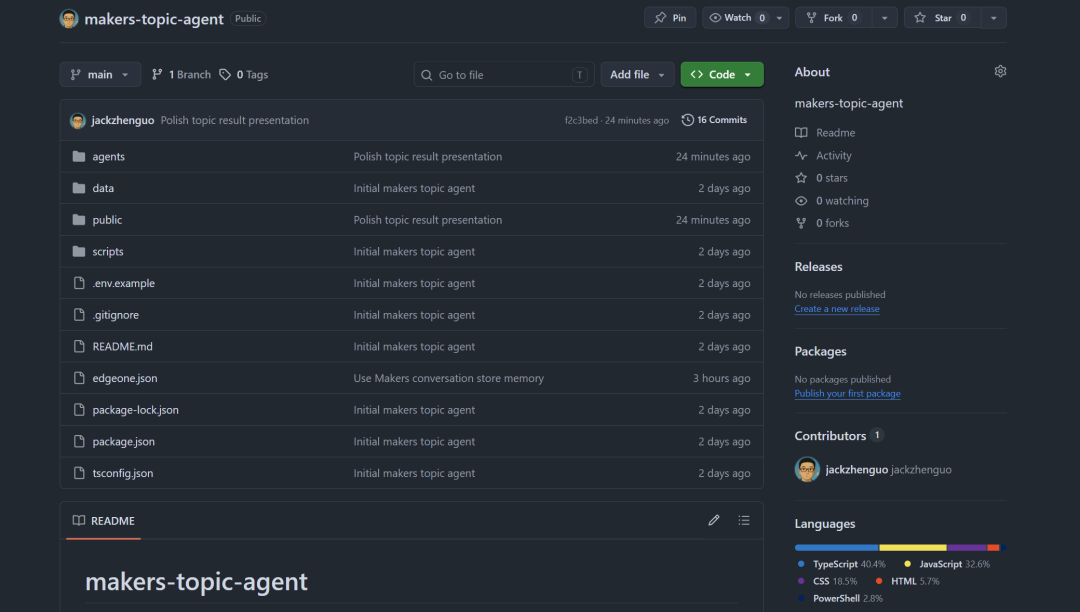Click the blue TypeScript language bar segment
This screenshot has height=612, width=1080.
click(837, 548)
